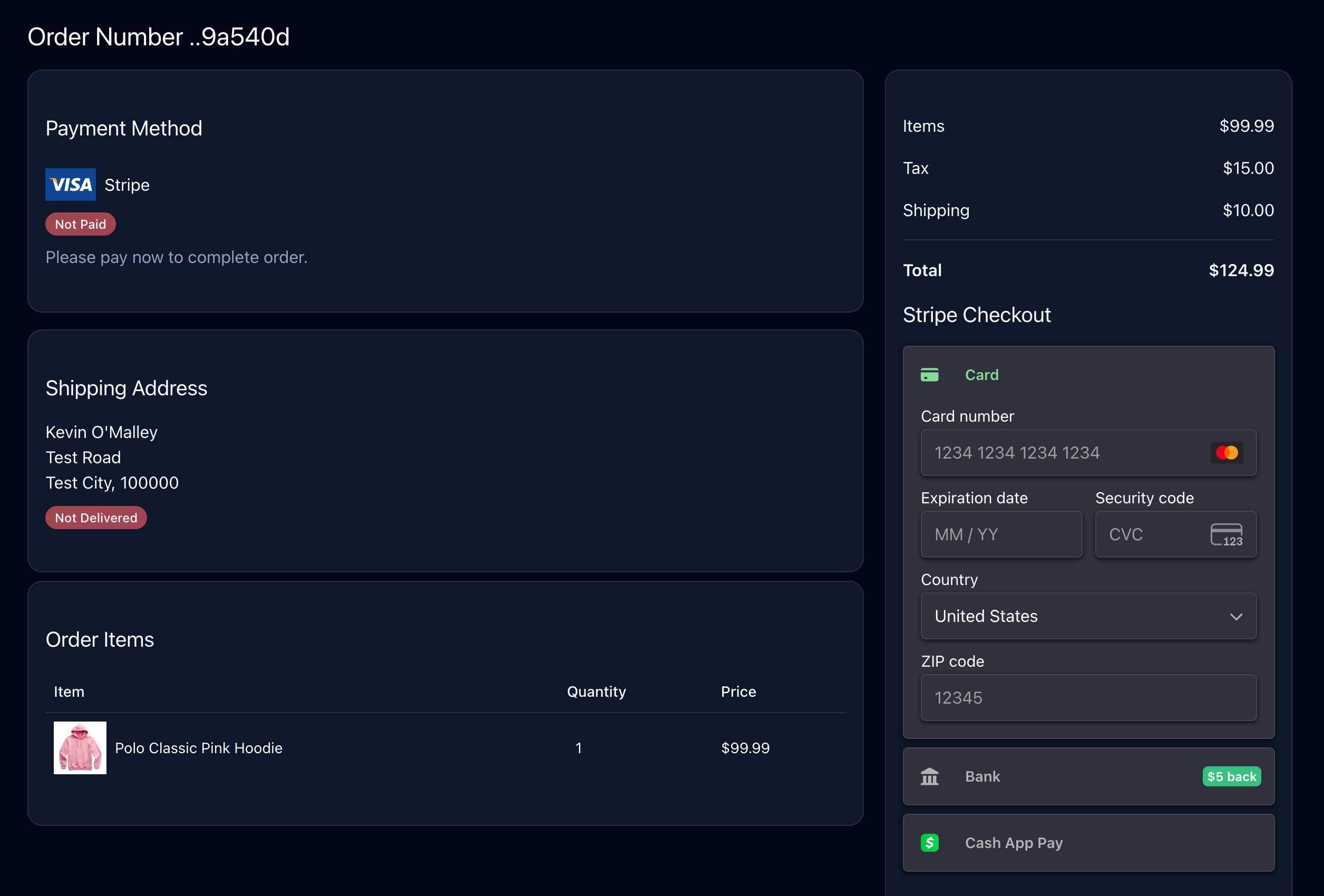Click the Not Paid status badge
Viewport: 1324px width, 896px height.
(80, 225)
